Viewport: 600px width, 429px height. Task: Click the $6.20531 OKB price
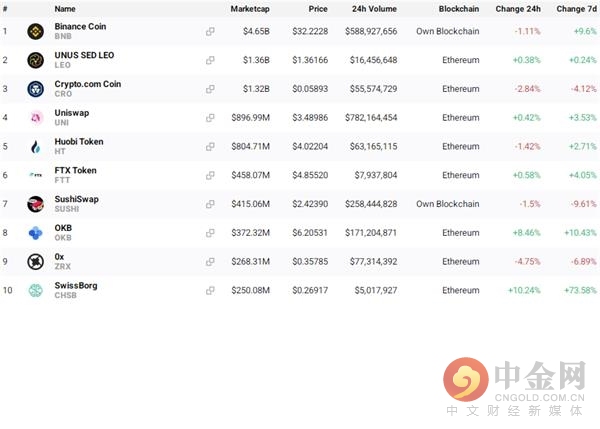click(x=310, y=233)
